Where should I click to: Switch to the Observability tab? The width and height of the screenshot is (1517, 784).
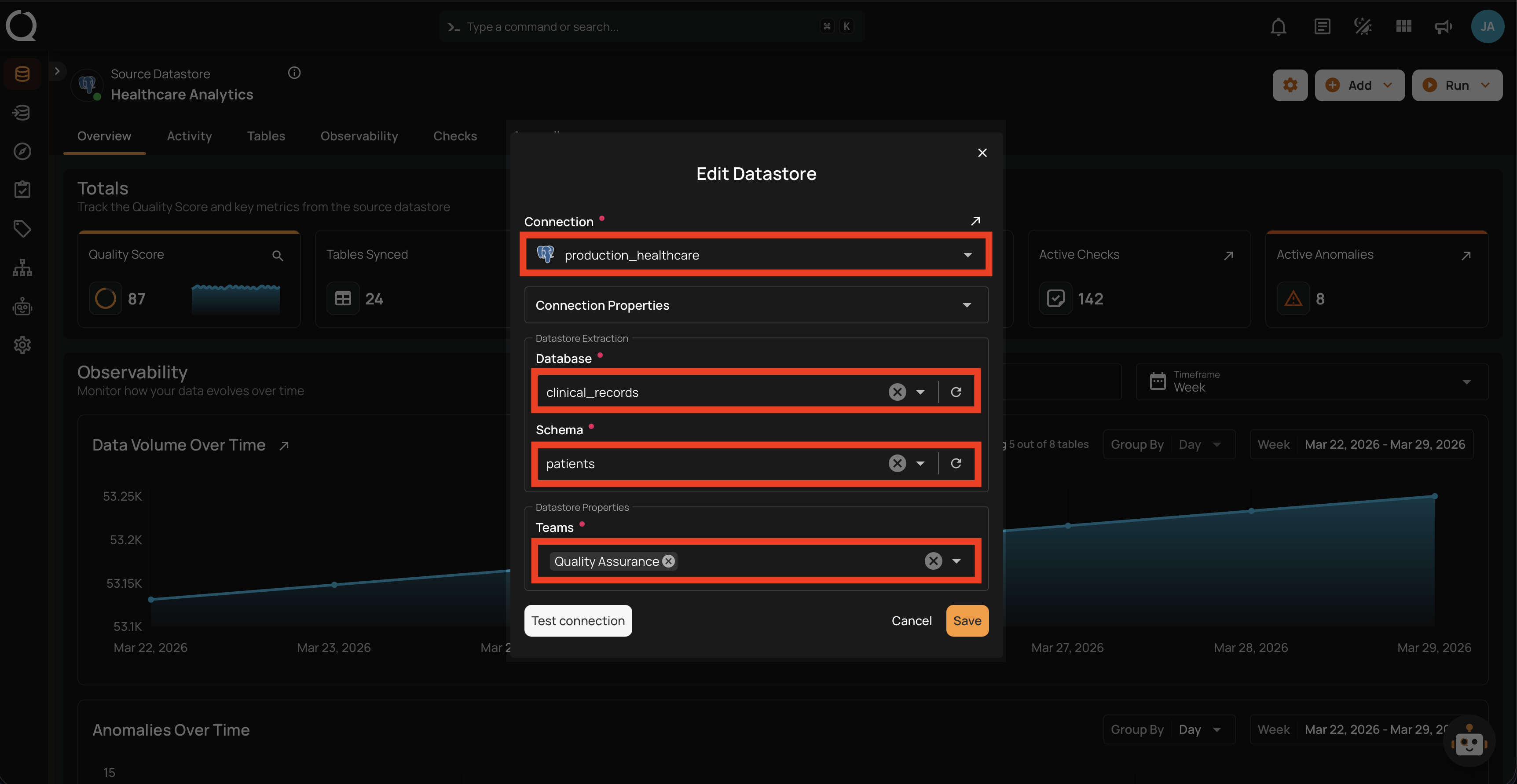(359, 136)
